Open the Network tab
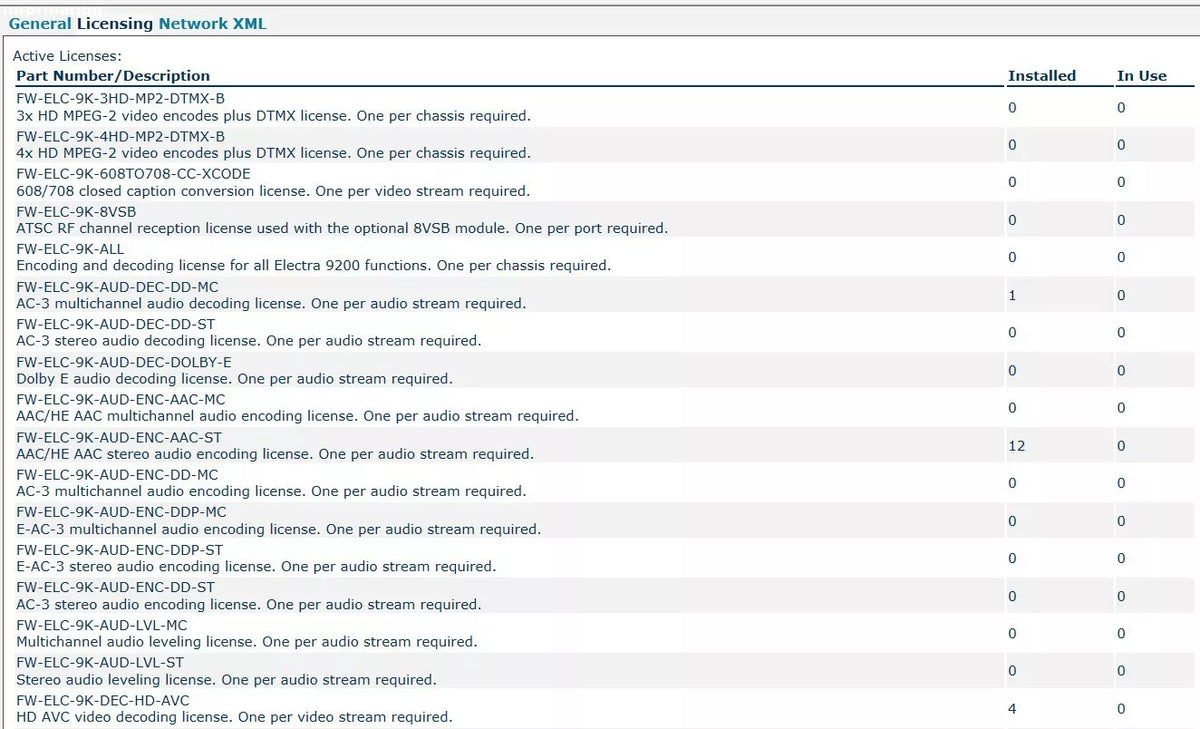The height and width of the screenshot is (729, 1200). coord(193,23)
